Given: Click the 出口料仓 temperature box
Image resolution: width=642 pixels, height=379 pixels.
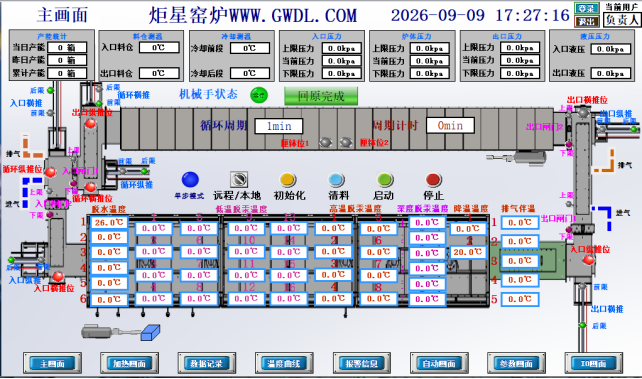Looking at the screenshot, I should (x=159, y=73).
